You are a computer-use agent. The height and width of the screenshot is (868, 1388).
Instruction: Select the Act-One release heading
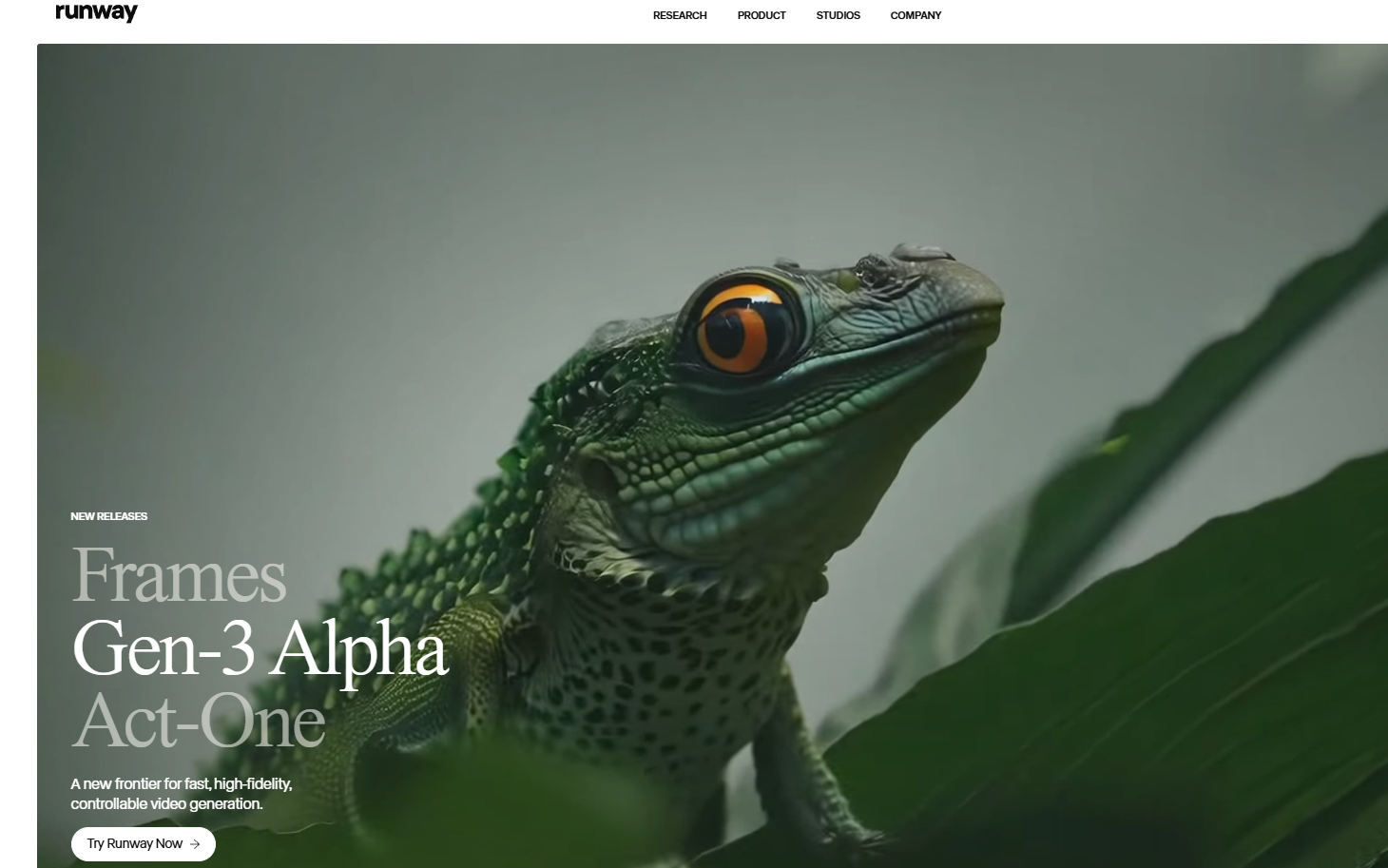tap(199, 721)
